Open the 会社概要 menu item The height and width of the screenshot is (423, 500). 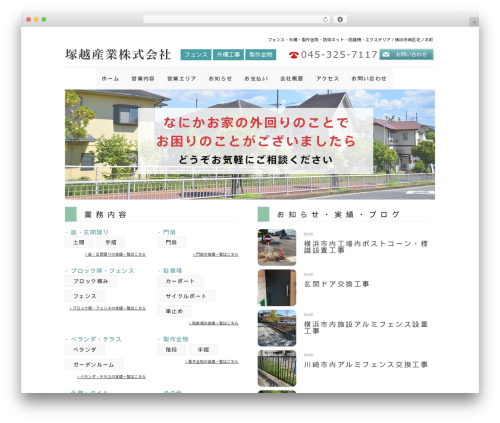[292, 79]
